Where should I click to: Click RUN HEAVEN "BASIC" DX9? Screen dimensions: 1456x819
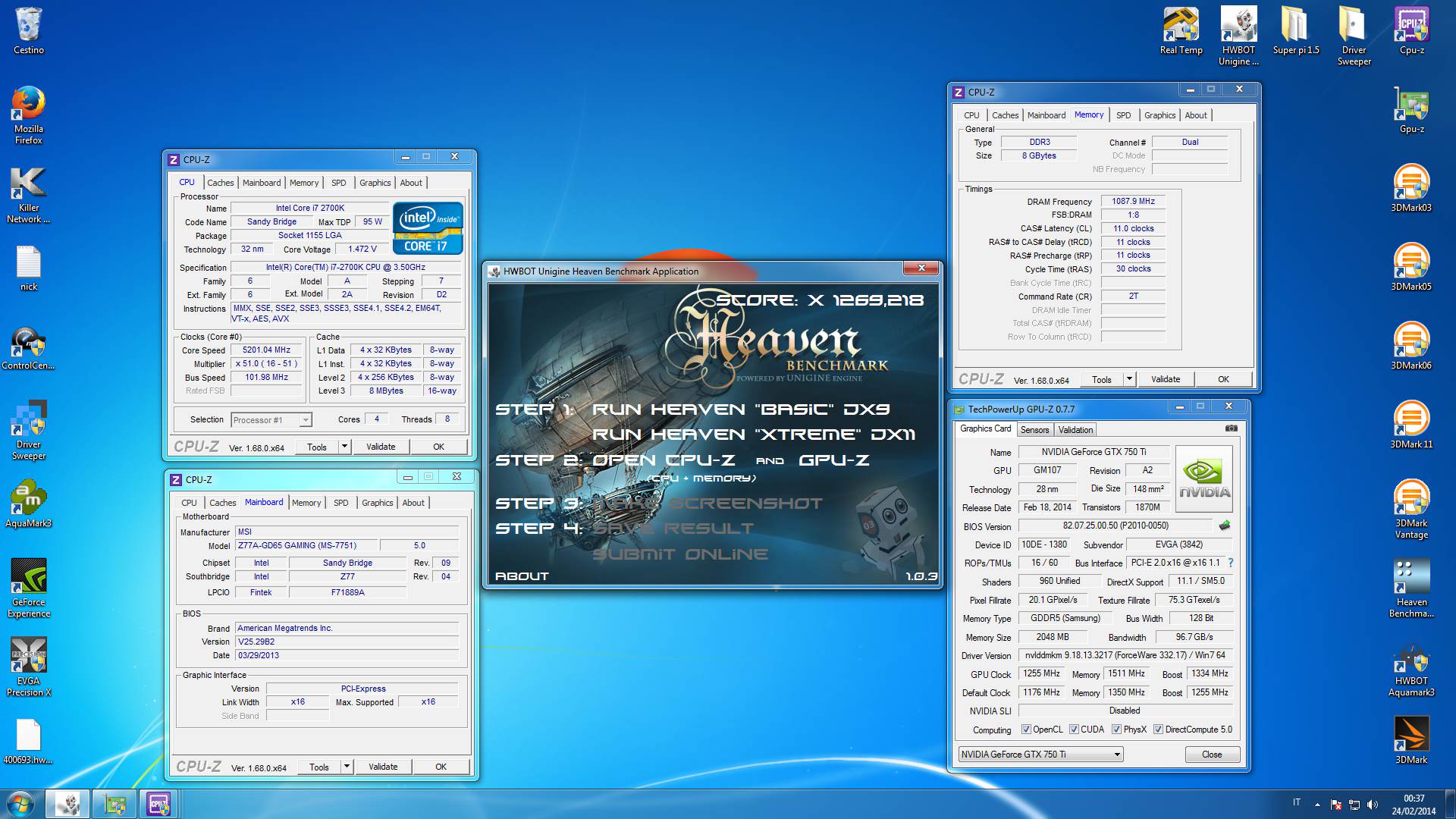pos(740,409)
